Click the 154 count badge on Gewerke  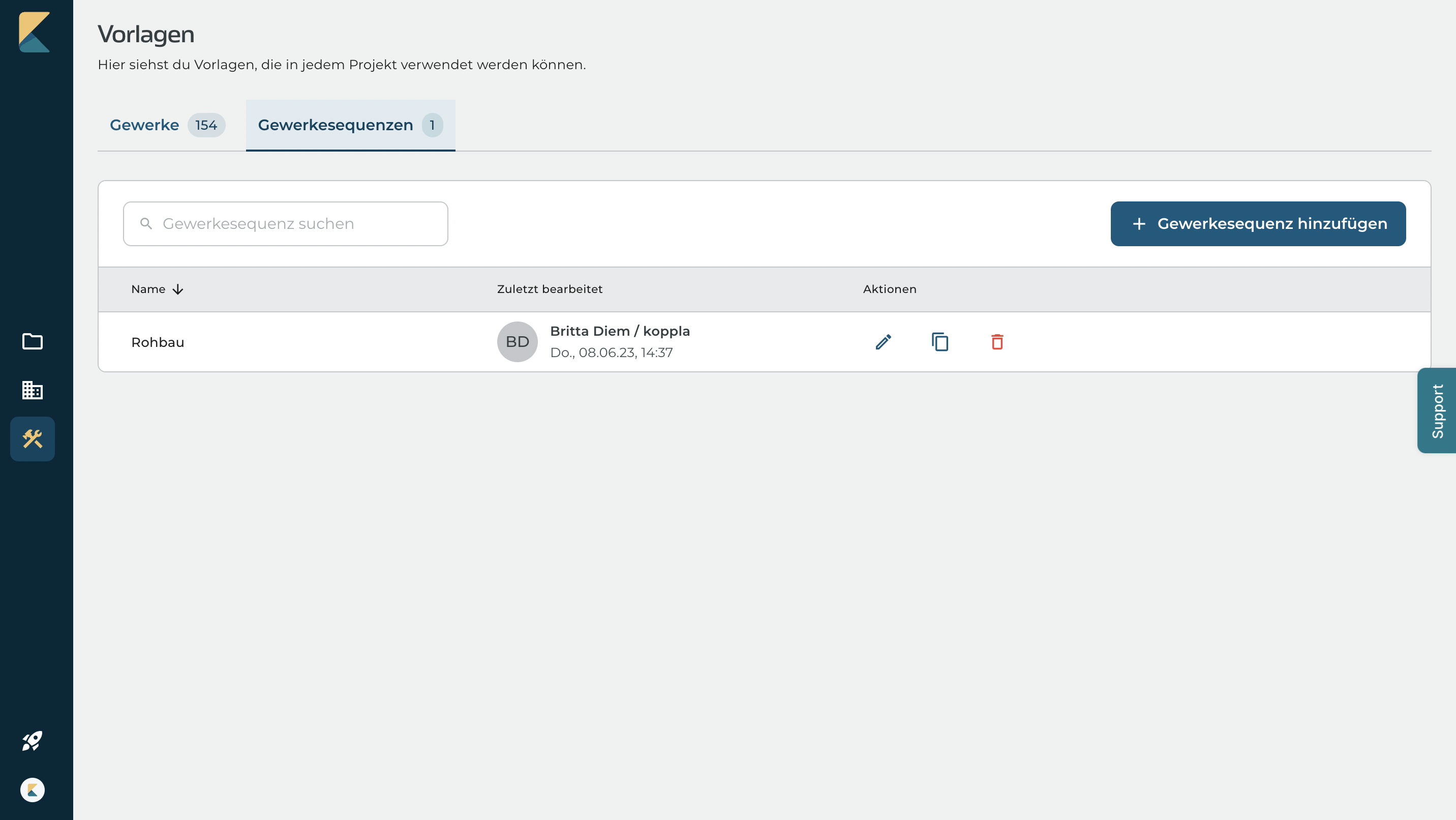coord(206,125)
